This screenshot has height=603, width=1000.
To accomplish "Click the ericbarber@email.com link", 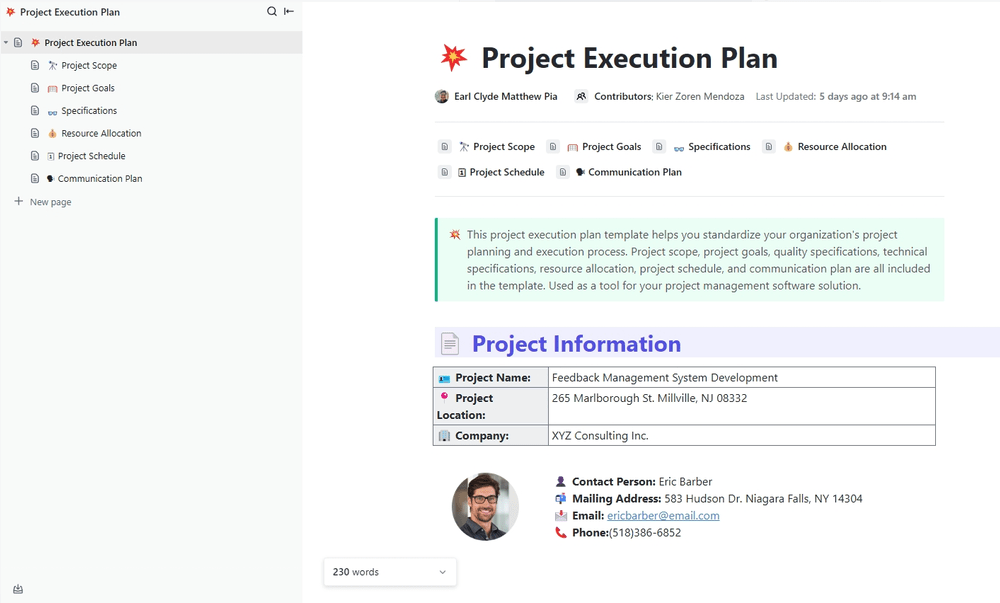I will 663,516.
